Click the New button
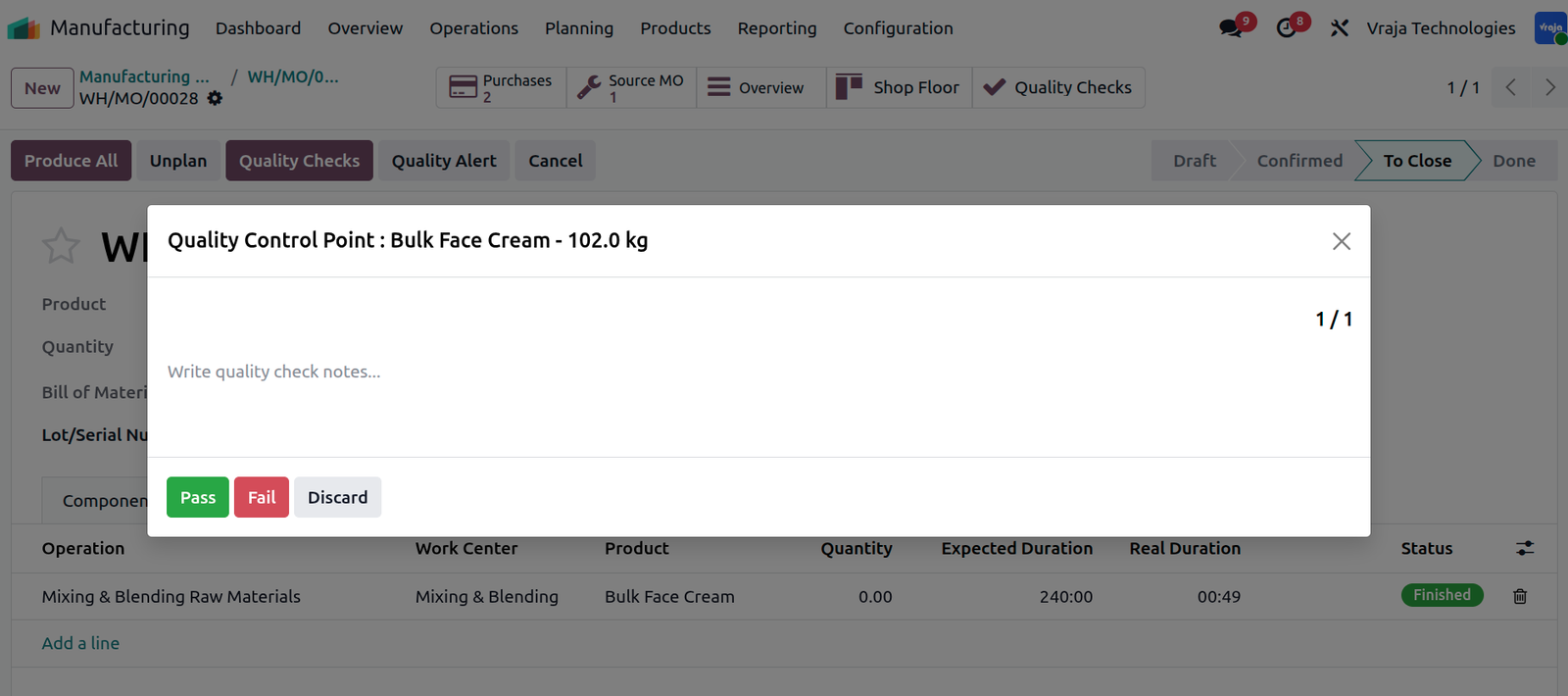Screen dimensions: 1568x696 tap(42, 87)
